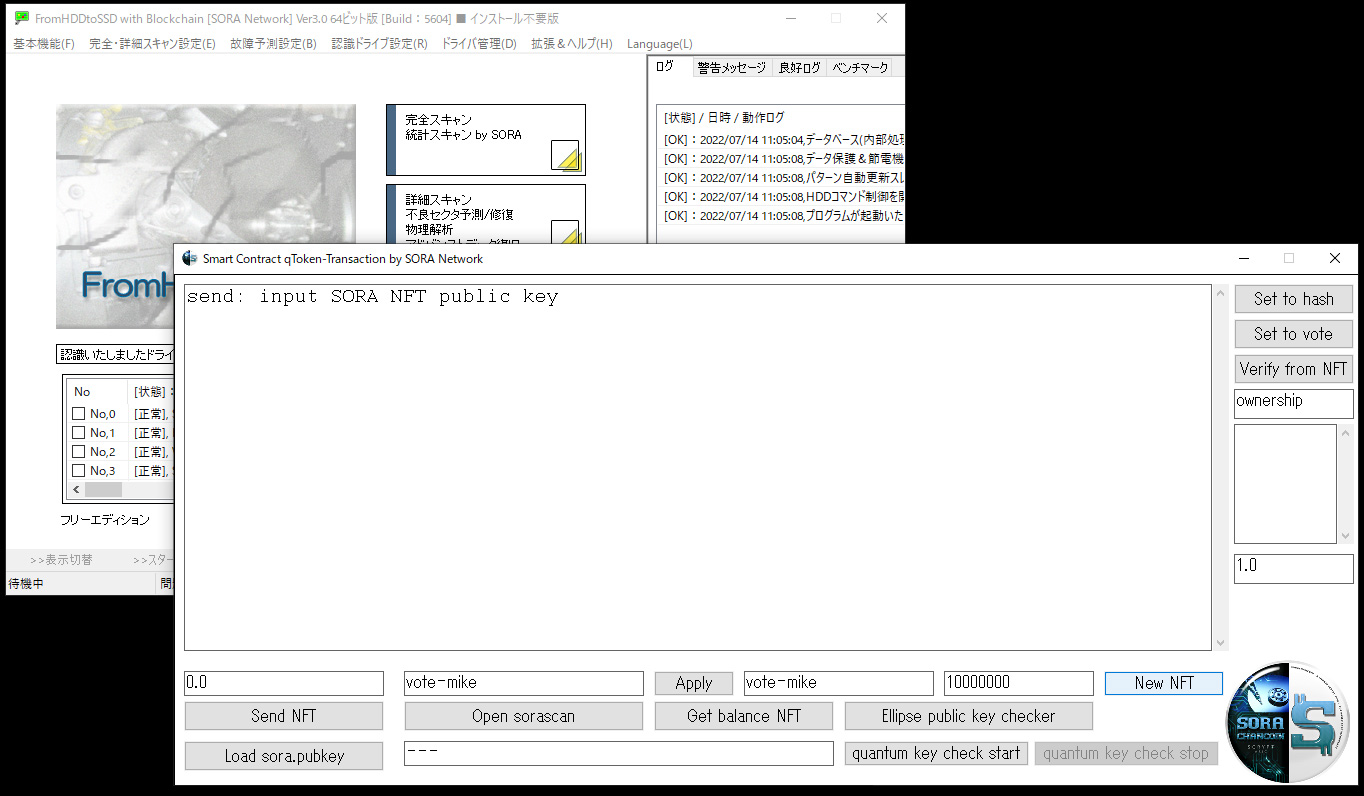Click the フリーエディション label
The width and height of the screenshot is (1364, 796).
(105, 520)
